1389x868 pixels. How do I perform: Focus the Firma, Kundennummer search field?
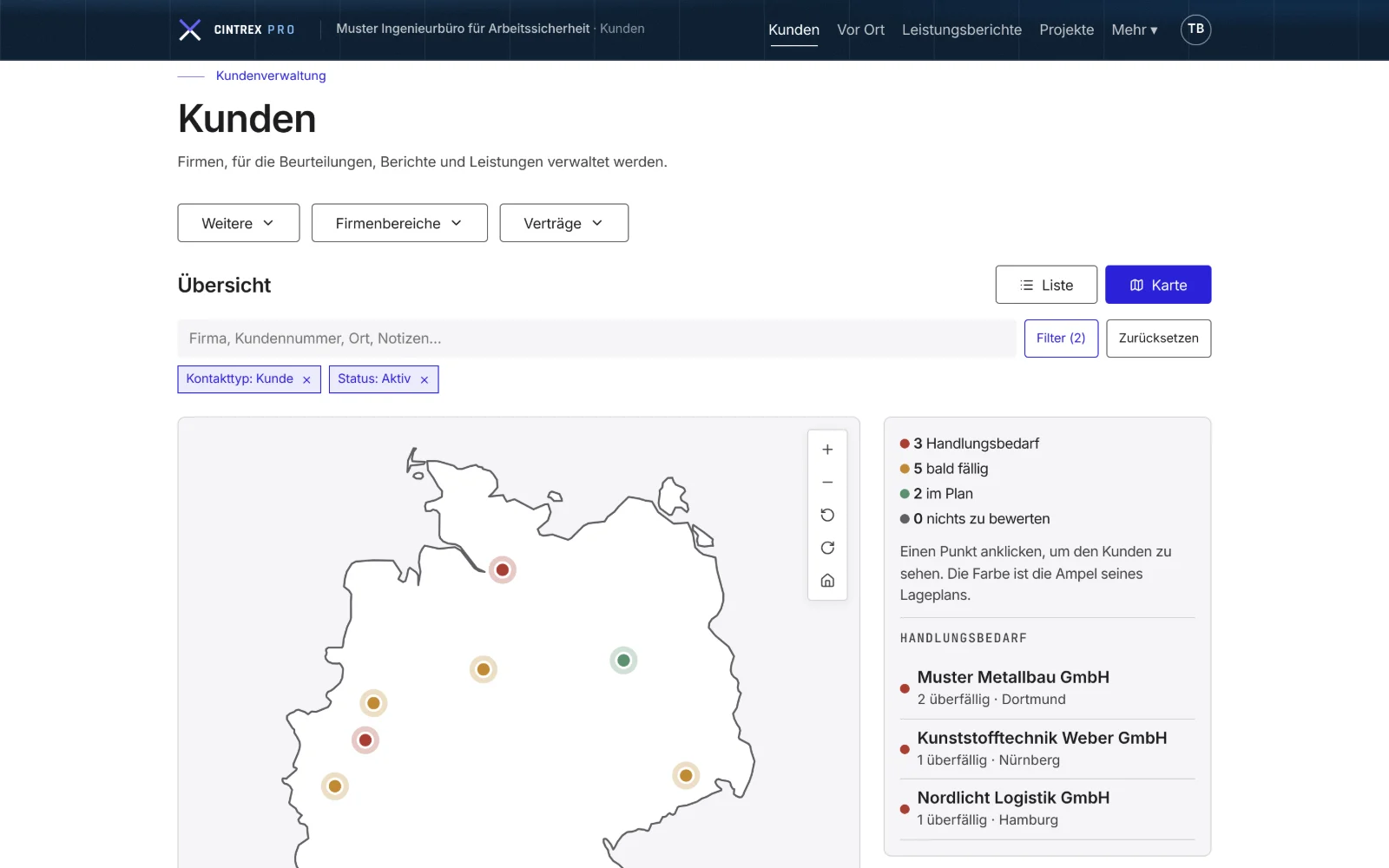click(596, 339)
